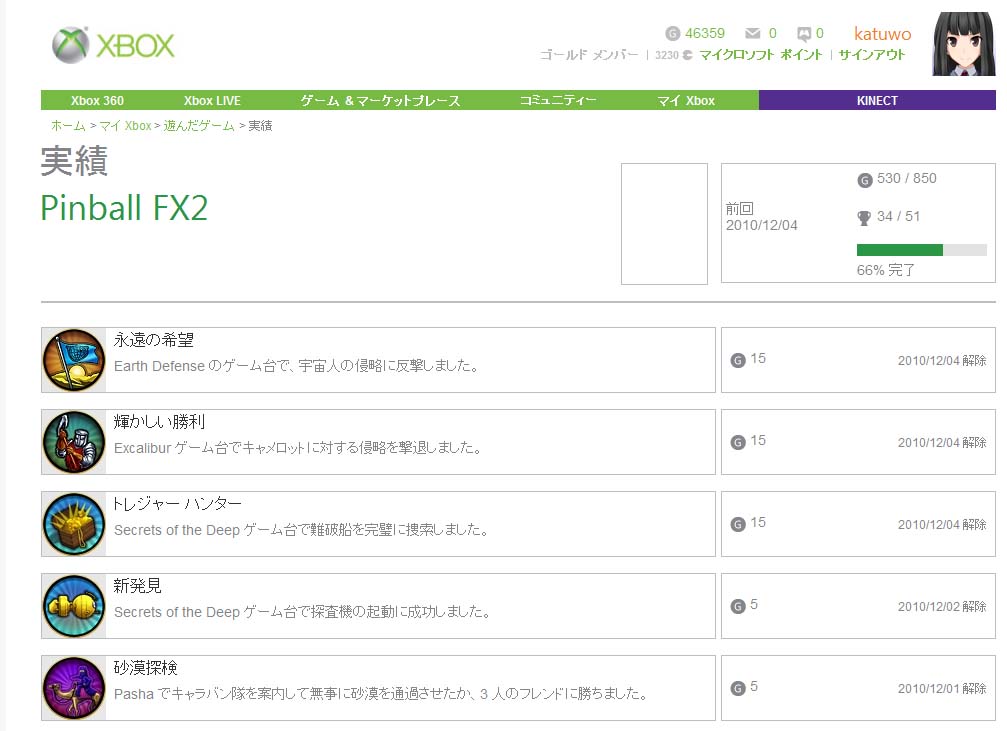Click the gamerscore G icon beside 46359
Image resolution: width=1007 pixels, height=731 pixels.
(x=672, y=33)
